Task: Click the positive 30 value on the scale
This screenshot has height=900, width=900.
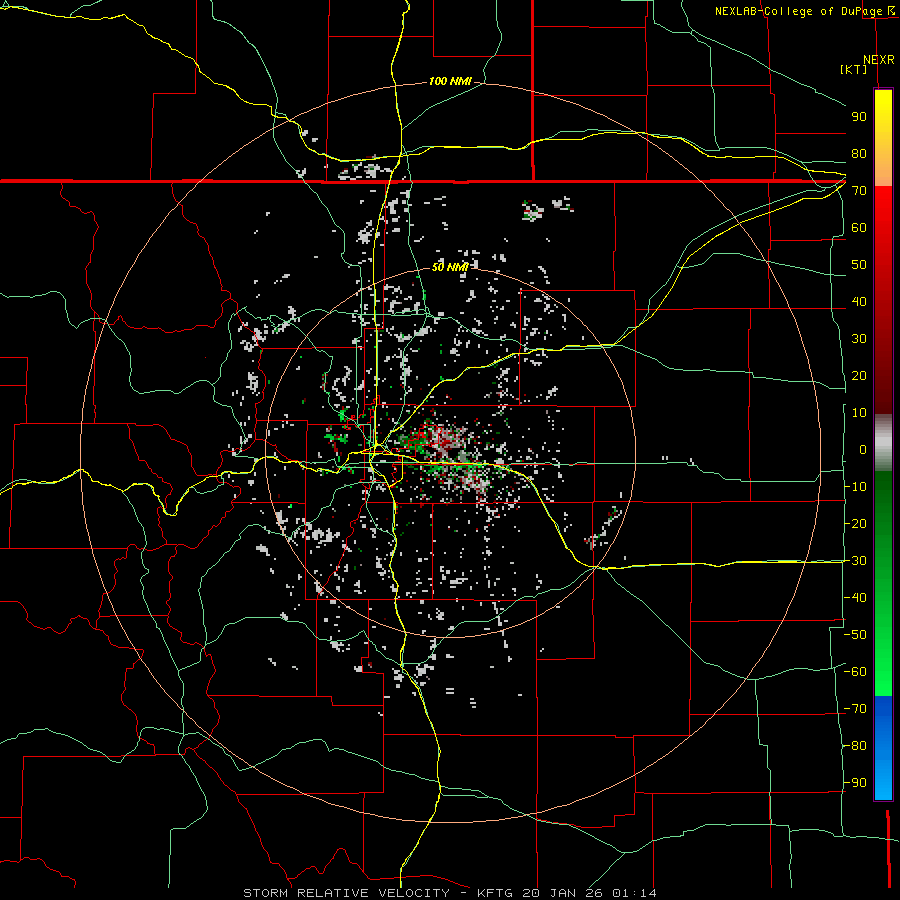Action: pos(859,339)
